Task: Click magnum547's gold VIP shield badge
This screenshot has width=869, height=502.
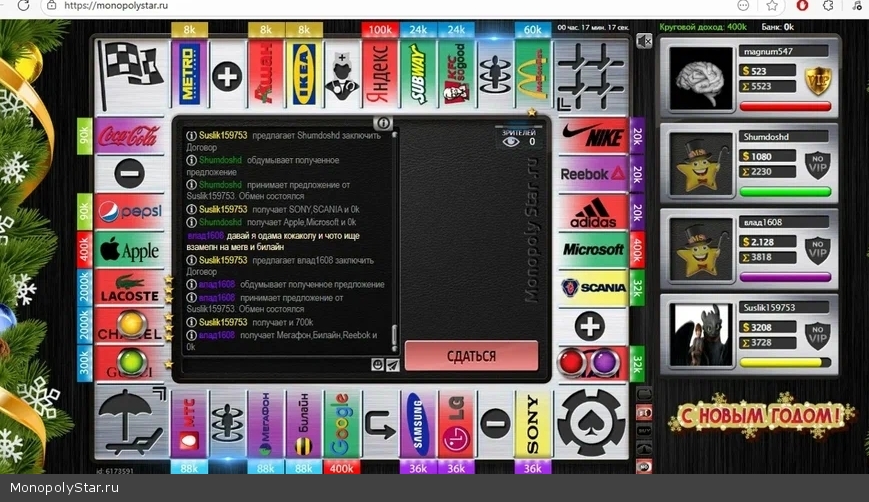Action: pyautogui.click(x=818, y=80)
